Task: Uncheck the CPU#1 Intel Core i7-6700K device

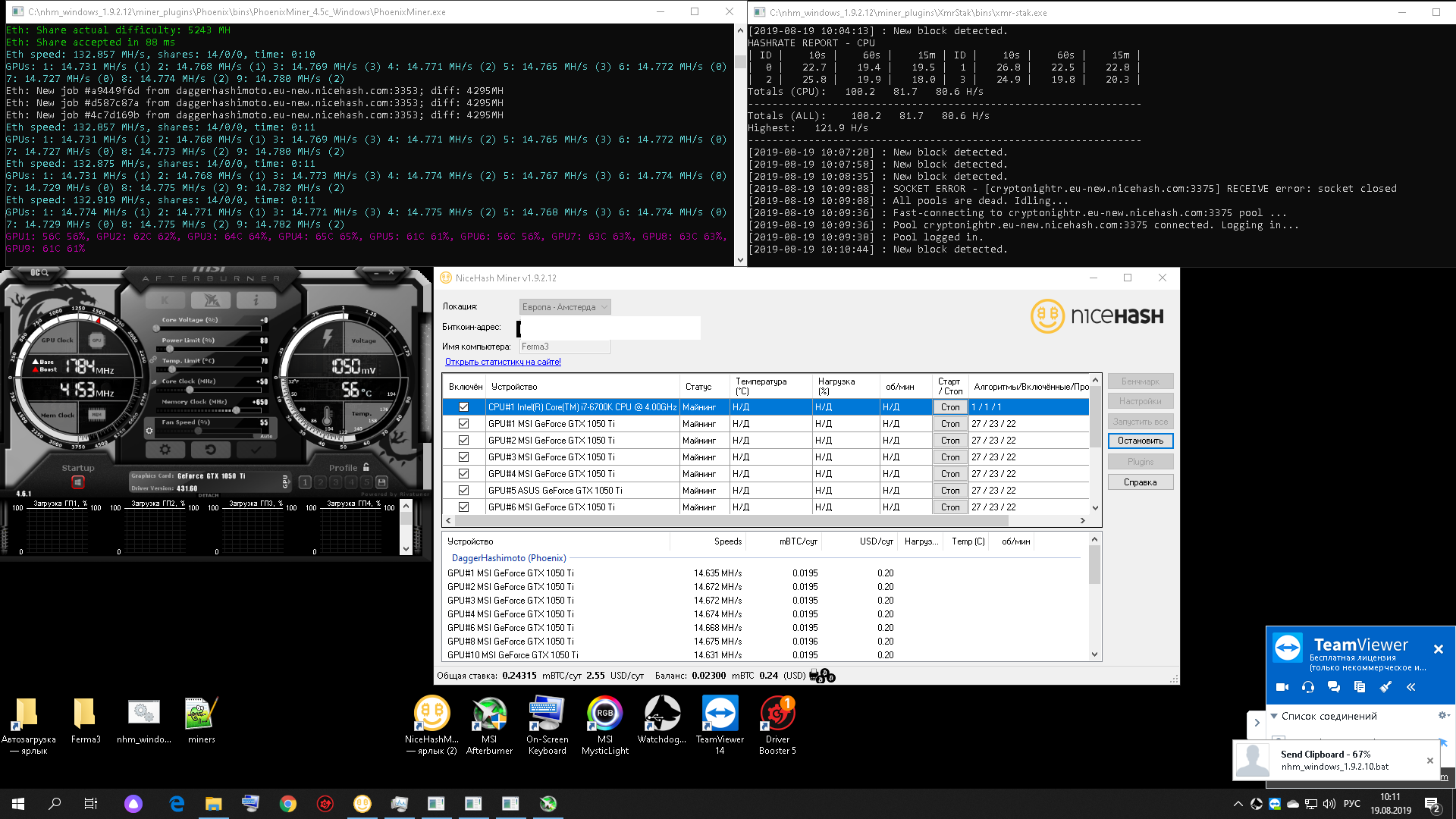Action: [x=463, y=406]
